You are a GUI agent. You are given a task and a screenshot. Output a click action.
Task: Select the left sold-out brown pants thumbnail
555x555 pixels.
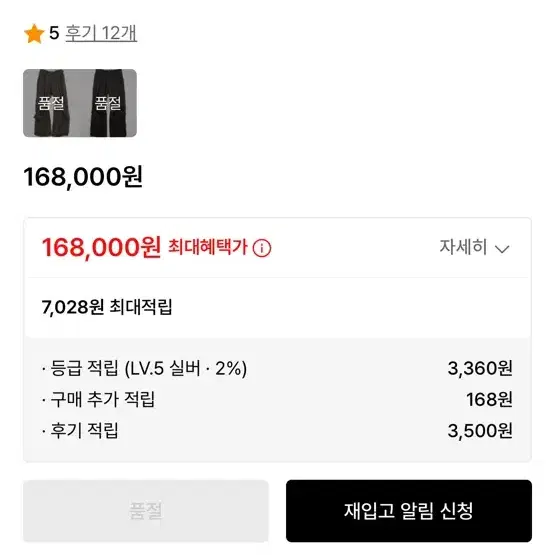tap(51, 103)
